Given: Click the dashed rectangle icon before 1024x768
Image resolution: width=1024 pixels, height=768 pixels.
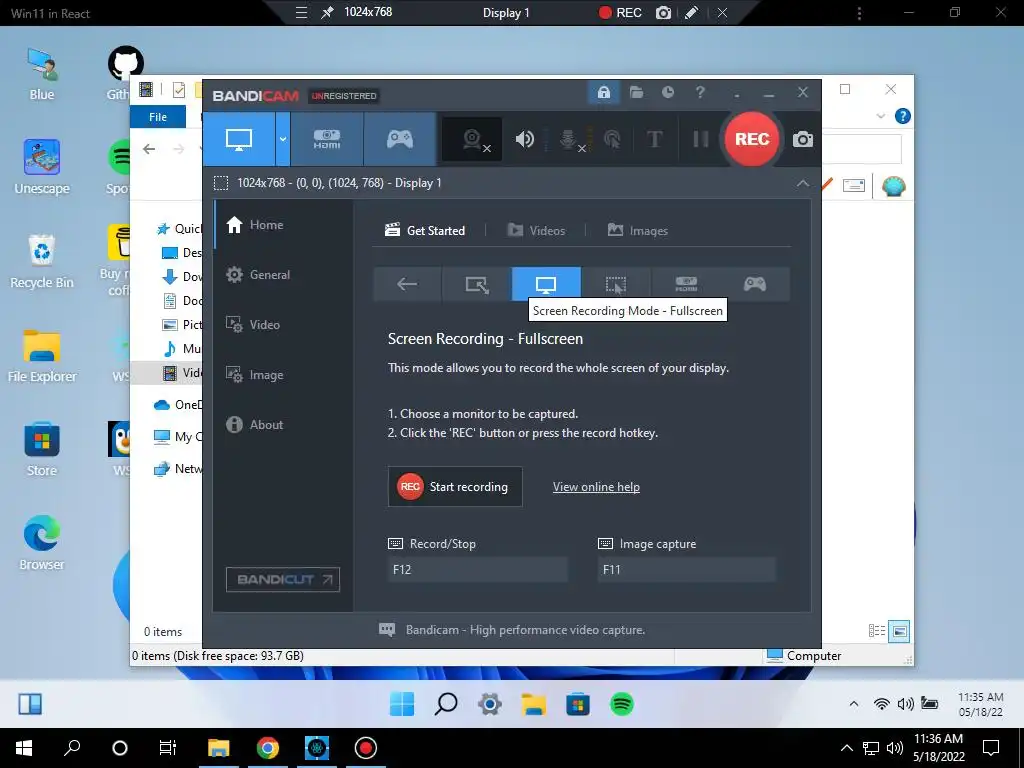Looking at the screenshot, I should 221,183.
